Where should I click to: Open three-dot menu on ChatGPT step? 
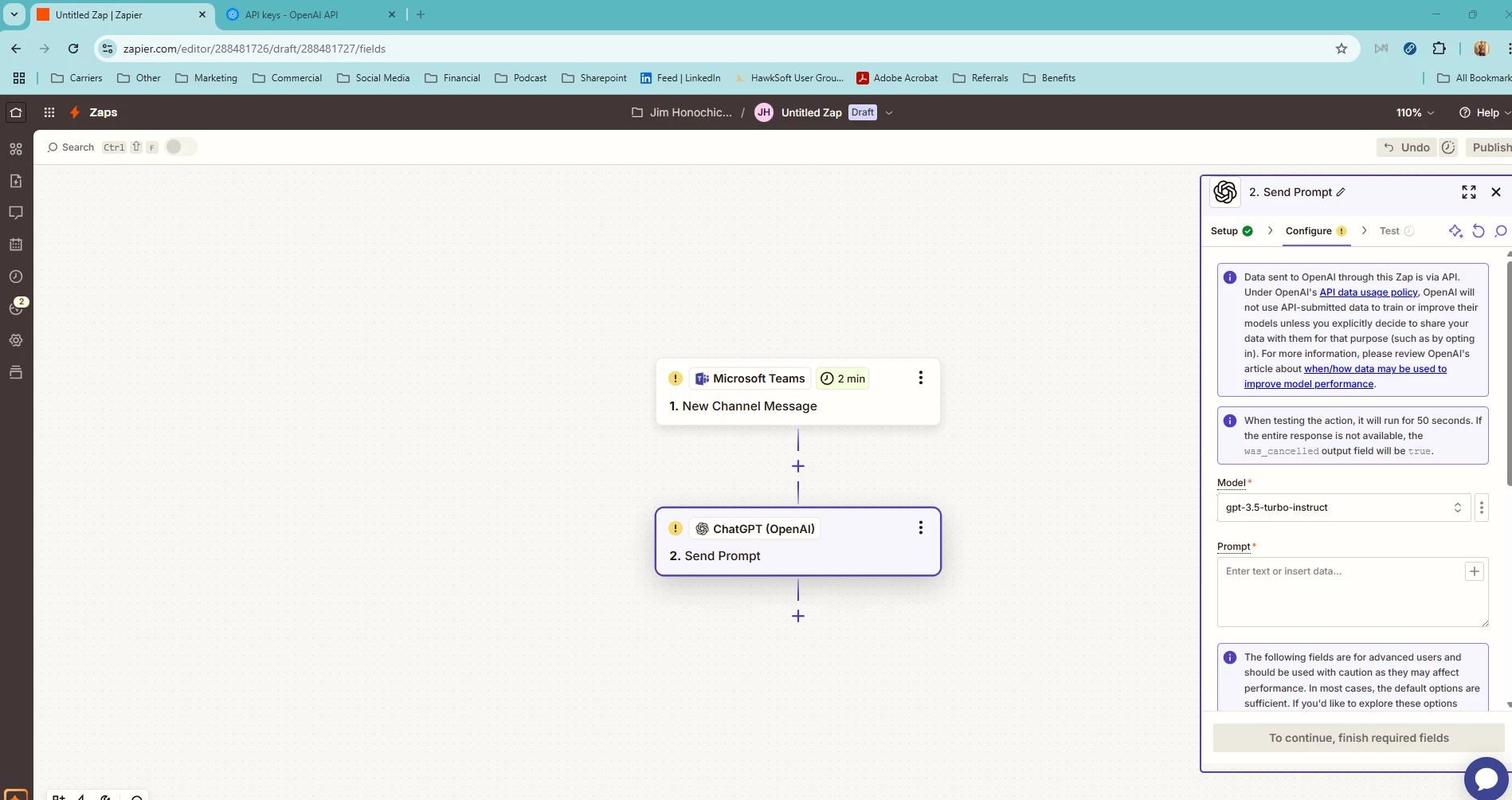920,527
